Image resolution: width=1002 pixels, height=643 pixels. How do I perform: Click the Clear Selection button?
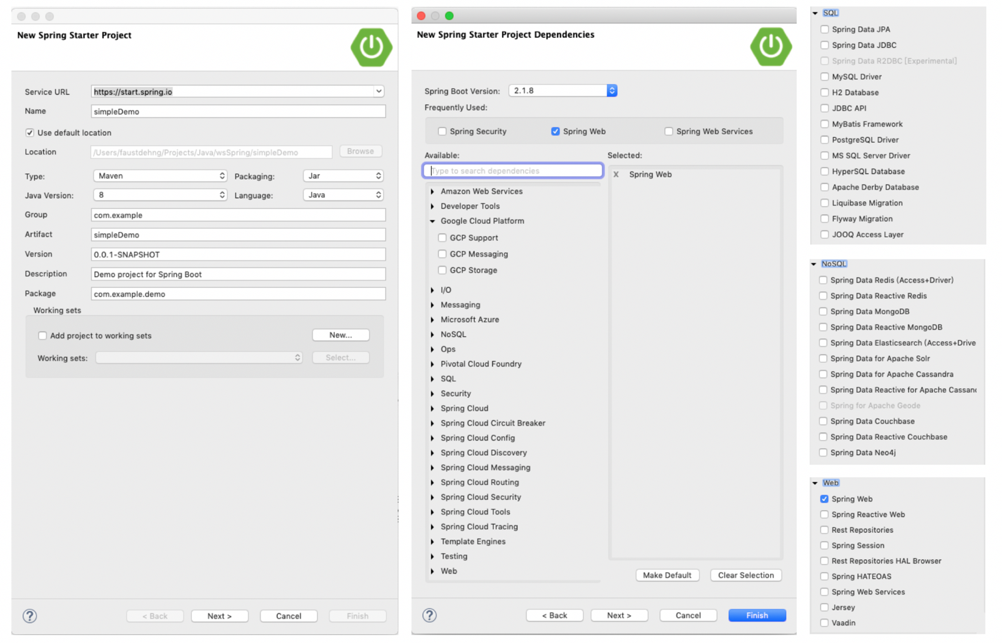pos(746,575)
